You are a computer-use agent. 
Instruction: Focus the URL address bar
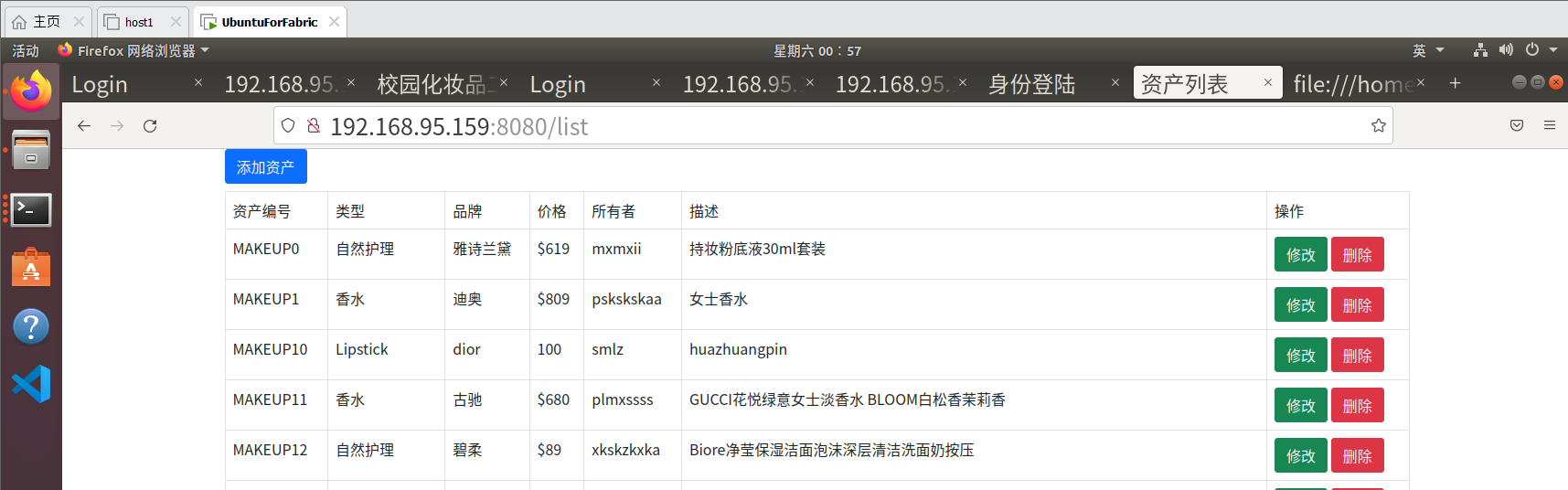point(832,126)
